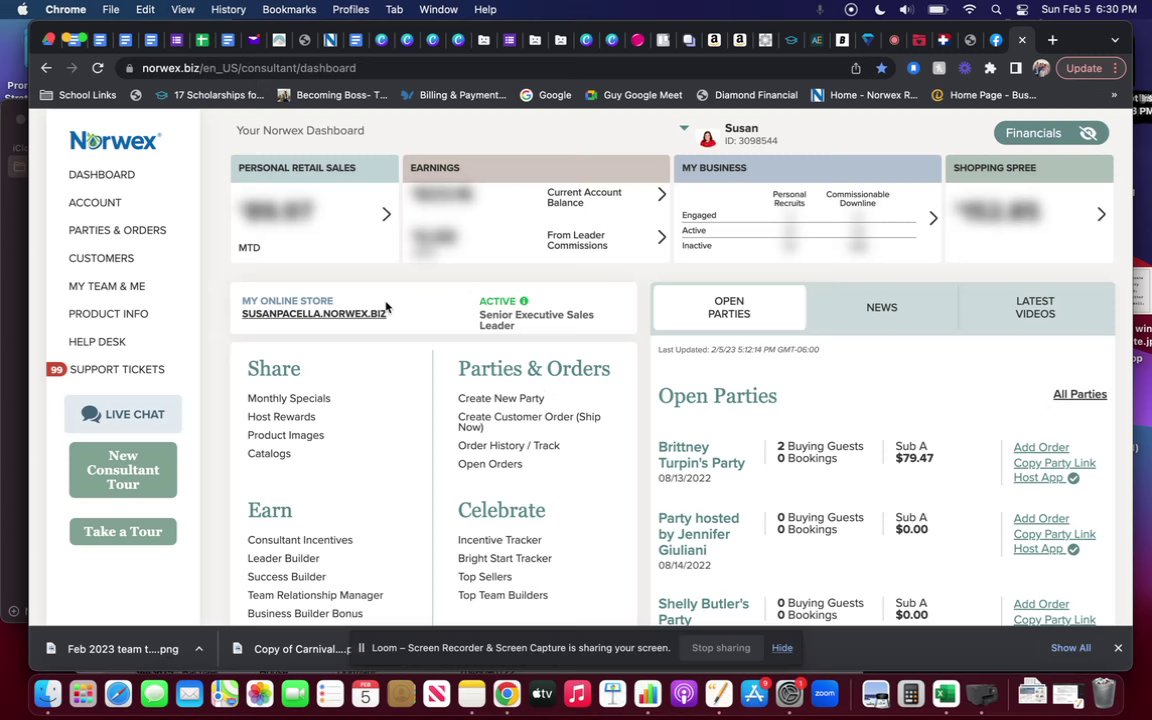
Task: Go back to the previous page
Action: 46,68
